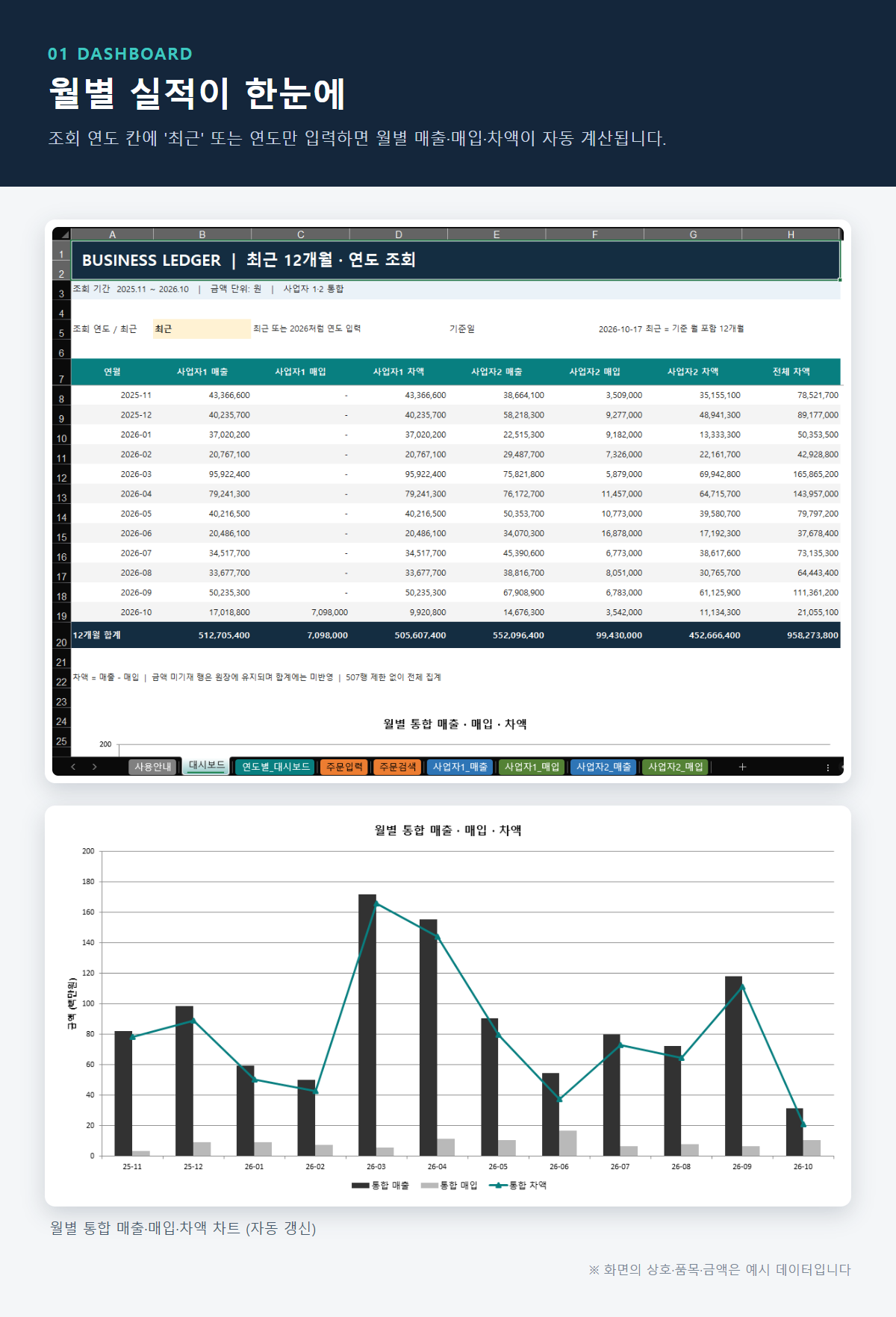Click the 통합 매출 legend entry
Viewport: 896px width, 1317px height.
[381, 1186]
